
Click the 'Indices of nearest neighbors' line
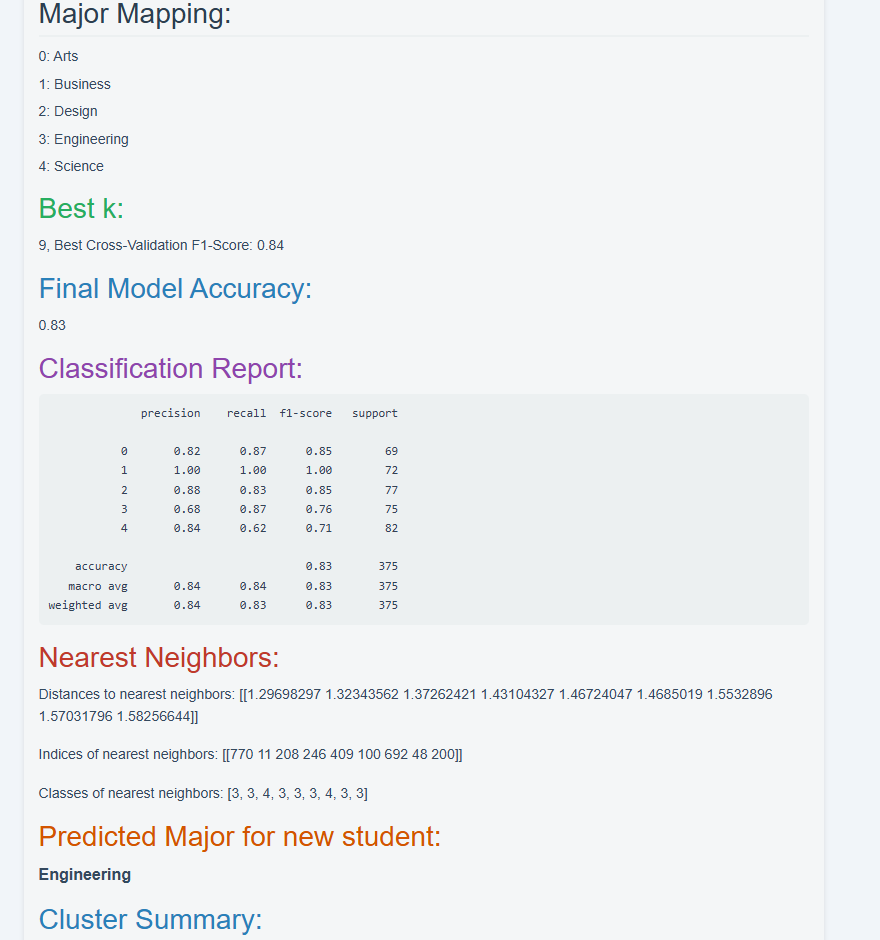(x=250, y=754)
